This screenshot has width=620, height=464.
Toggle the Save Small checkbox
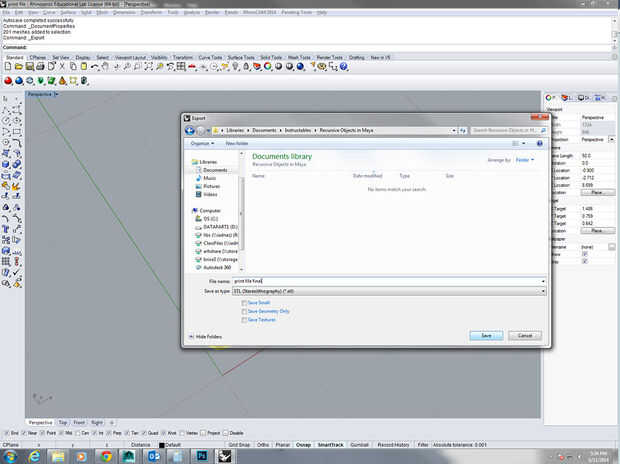[x=244, y=303]
